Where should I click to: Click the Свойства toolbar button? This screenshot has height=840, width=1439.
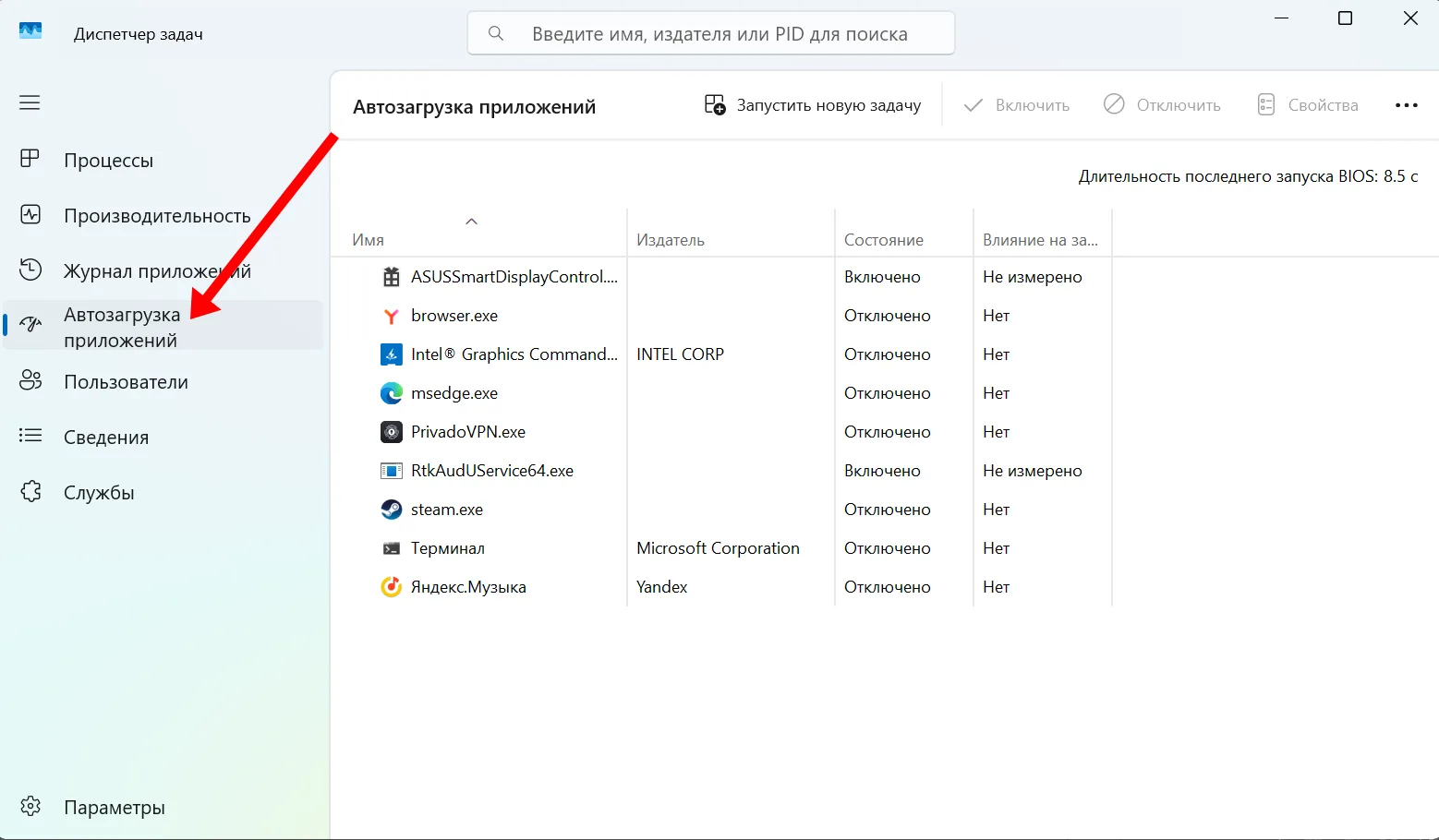pos(1308,105)
